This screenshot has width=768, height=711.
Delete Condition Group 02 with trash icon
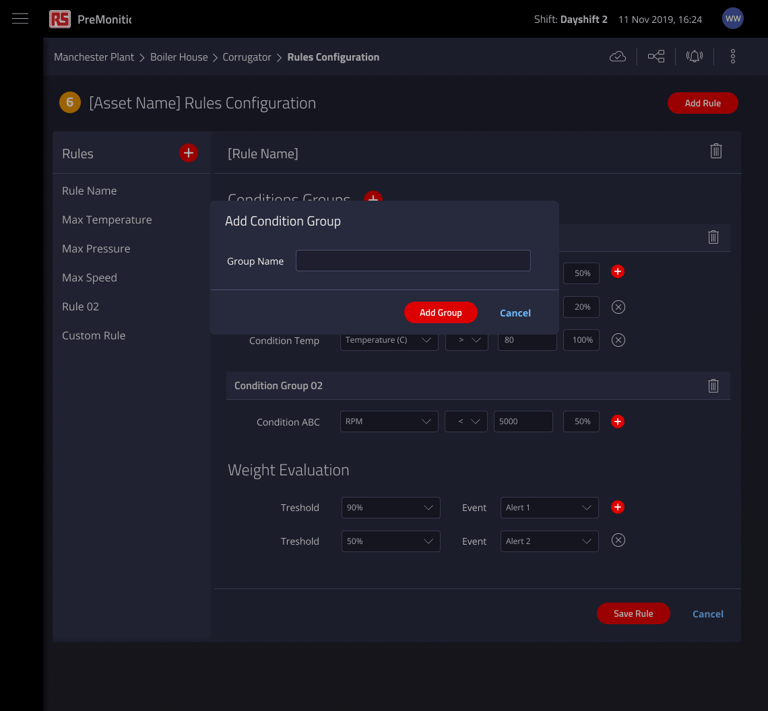pos(713,386)
